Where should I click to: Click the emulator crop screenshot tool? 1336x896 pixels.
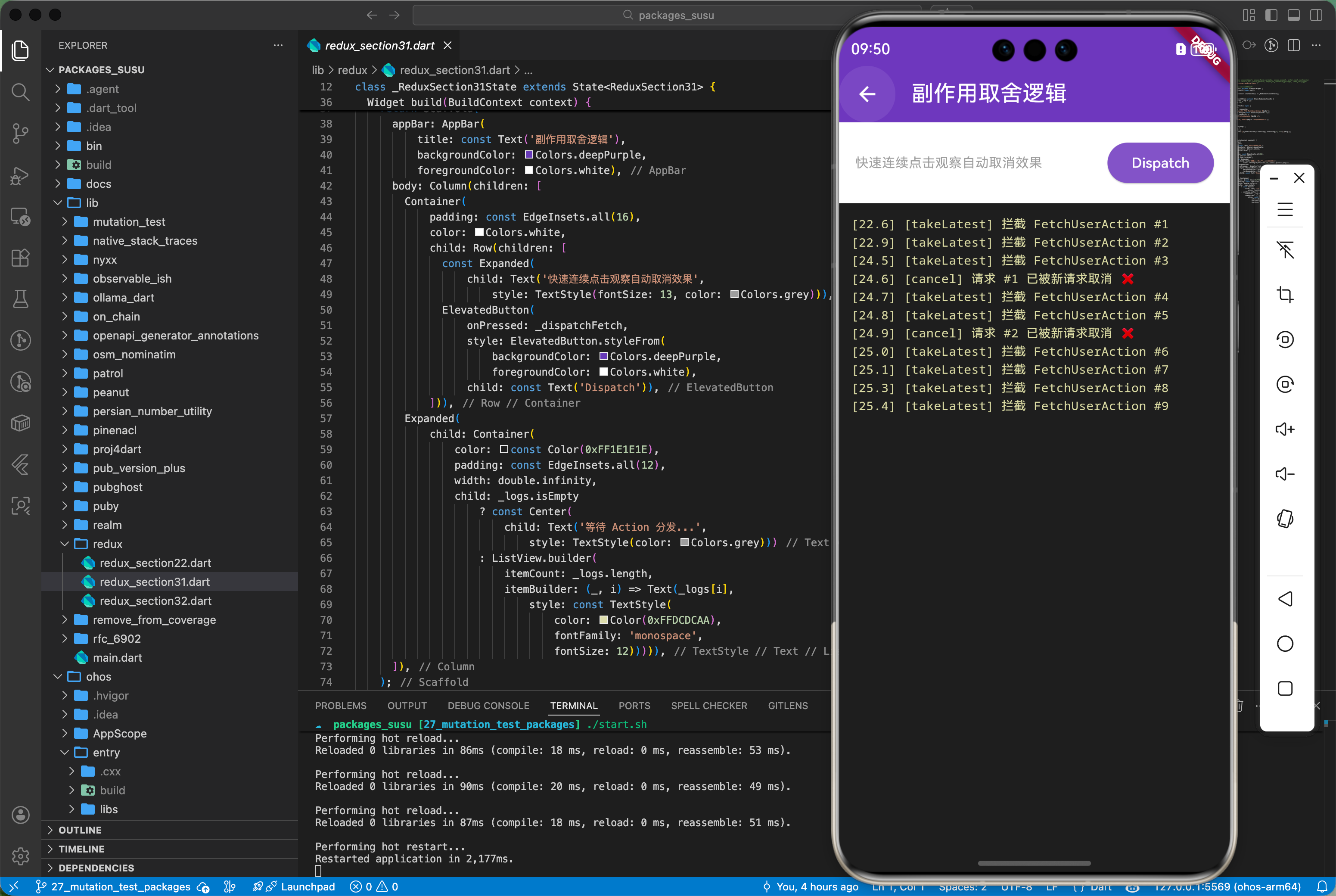[1285, 295]
